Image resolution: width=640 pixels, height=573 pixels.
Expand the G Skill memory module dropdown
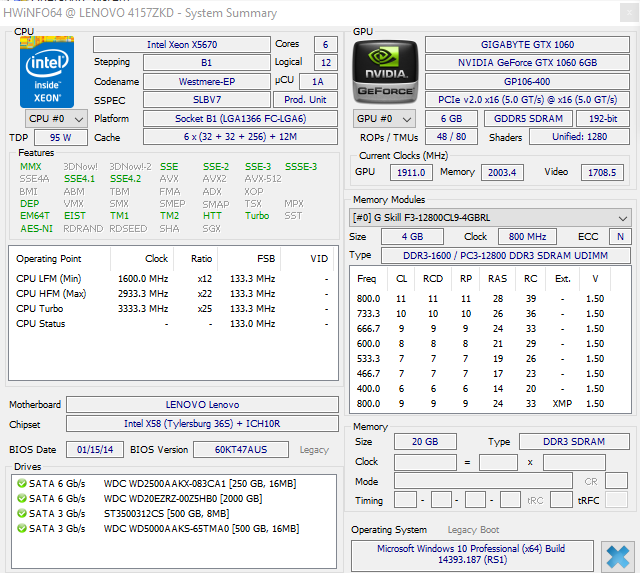click(x=490, y=217)
